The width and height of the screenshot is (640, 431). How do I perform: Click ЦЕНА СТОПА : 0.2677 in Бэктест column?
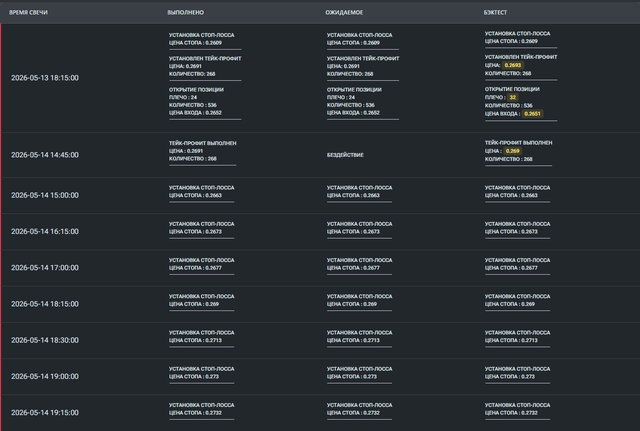pyautogui.click(x=511, y=268)
